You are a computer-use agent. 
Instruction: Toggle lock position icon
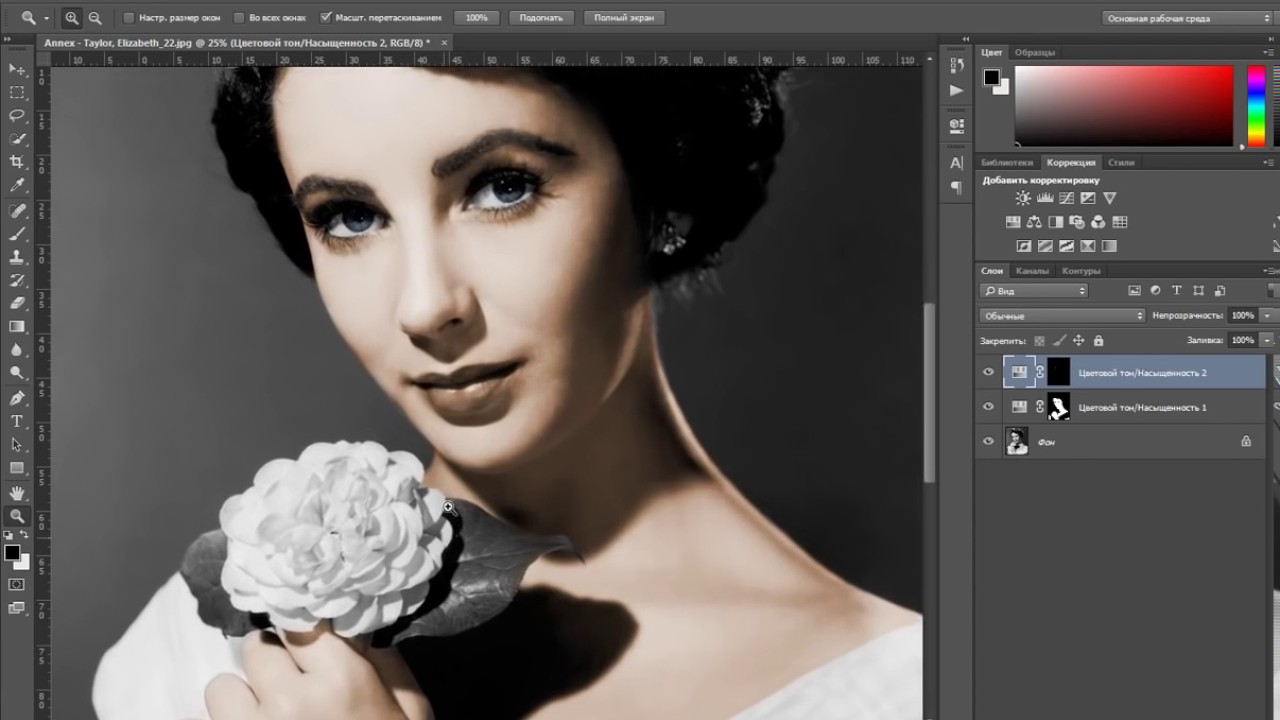(1079, 341)
